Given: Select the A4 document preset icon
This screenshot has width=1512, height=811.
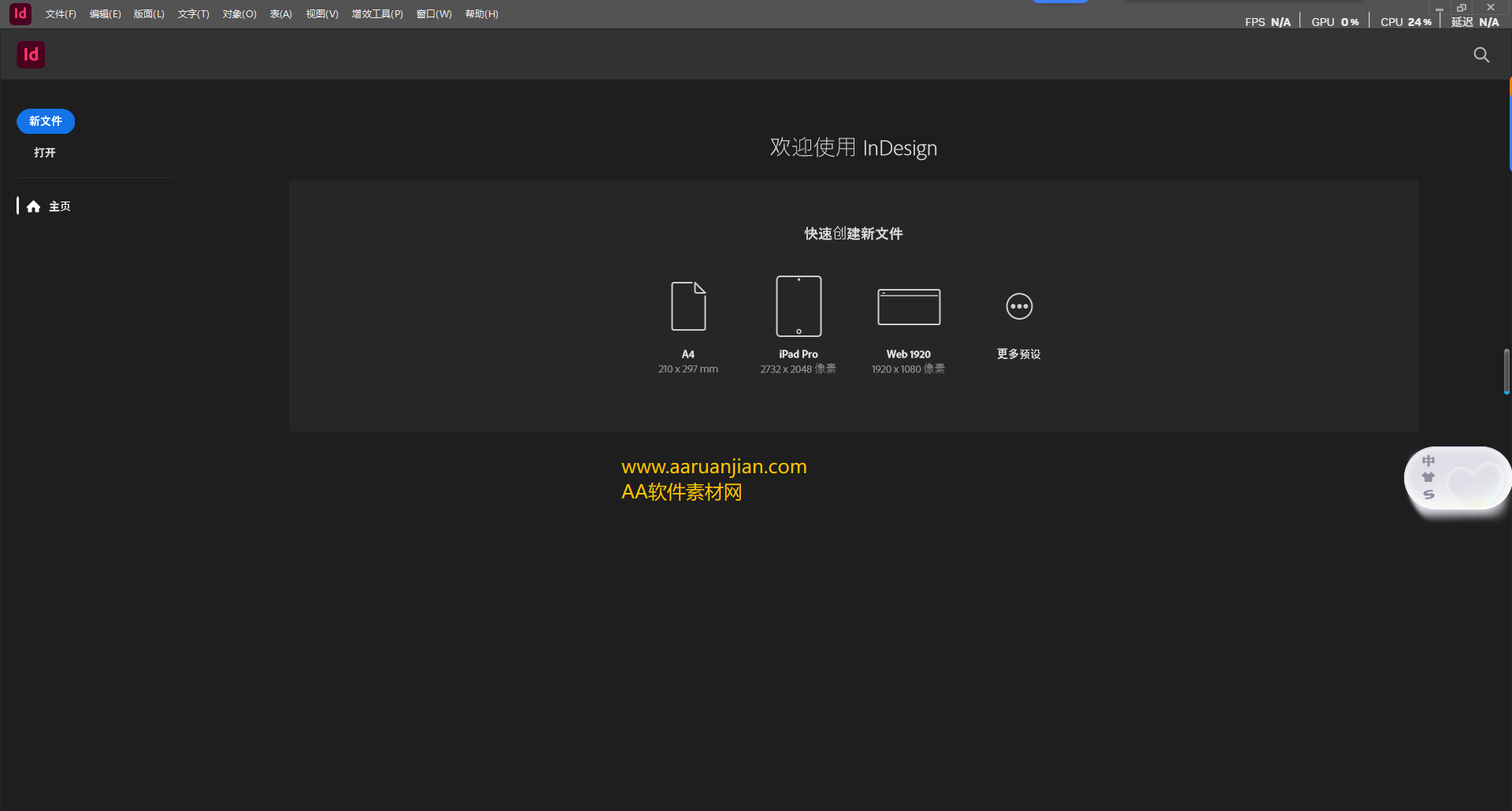Looking at the screenshot, I should pos(687,306).
